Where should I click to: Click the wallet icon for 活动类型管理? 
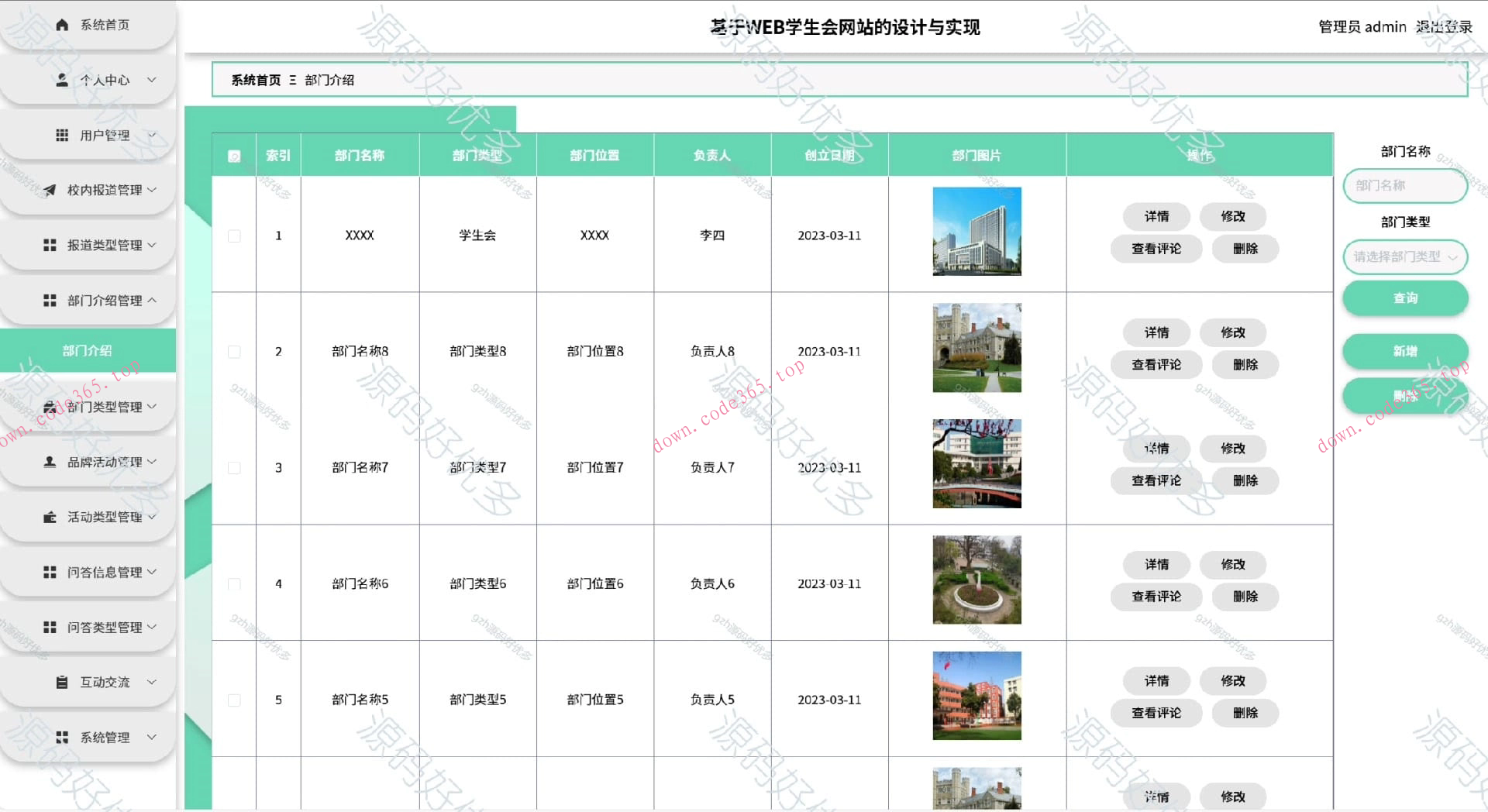point(50,517)
